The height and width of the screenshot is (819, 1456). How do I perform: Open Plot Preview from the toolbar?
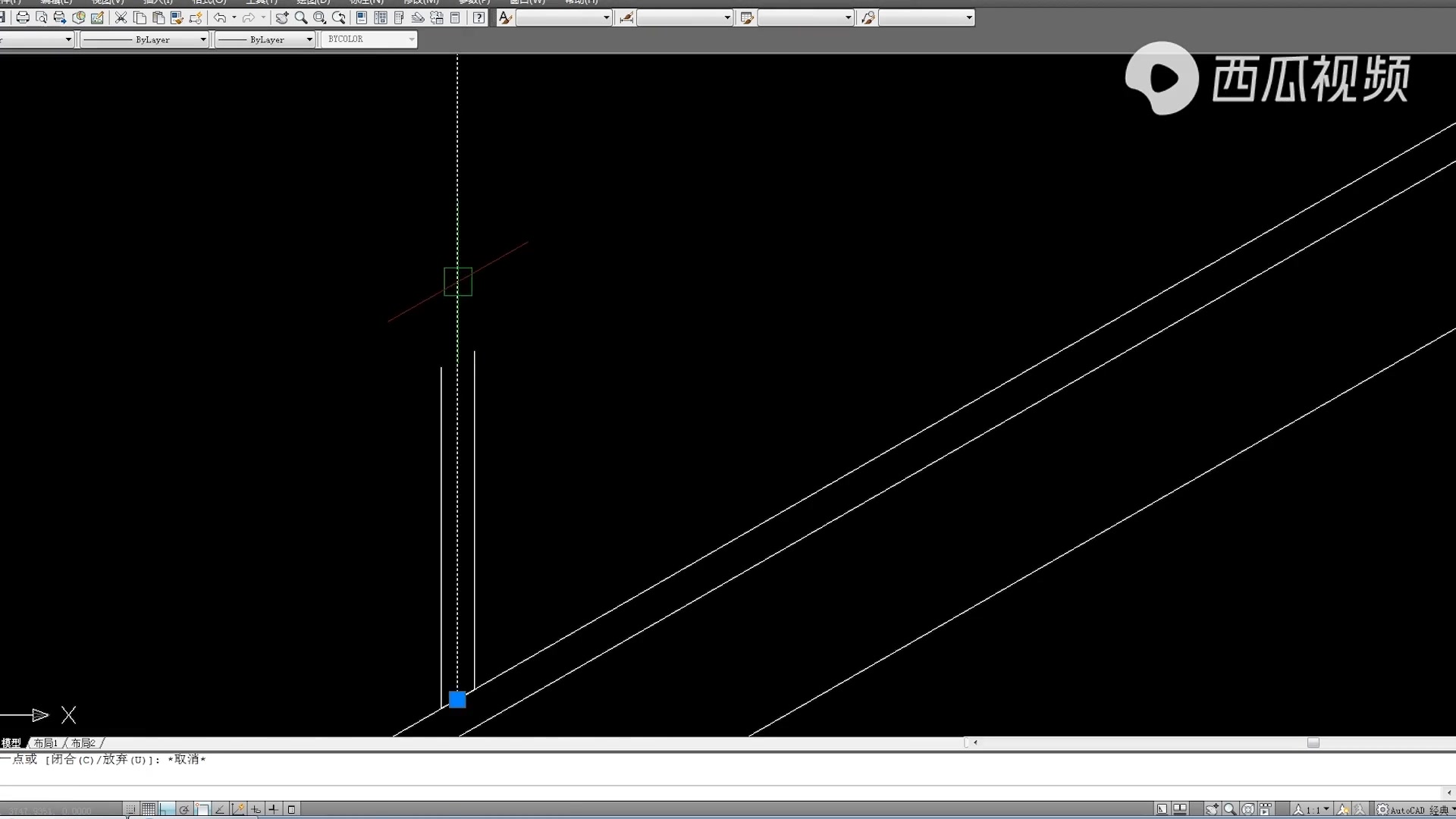(42, 17)
